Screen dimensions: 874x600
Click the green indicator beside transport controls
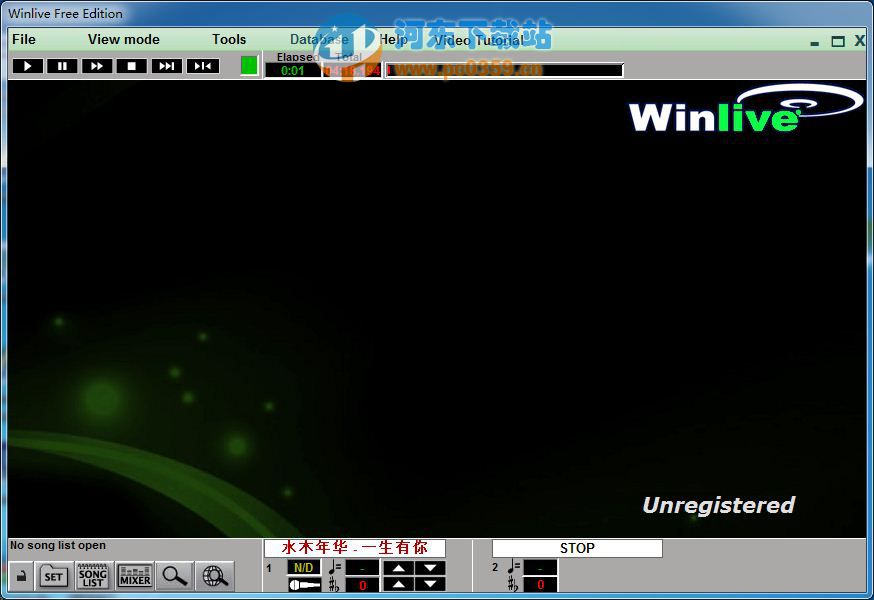[x=246, y=65]
